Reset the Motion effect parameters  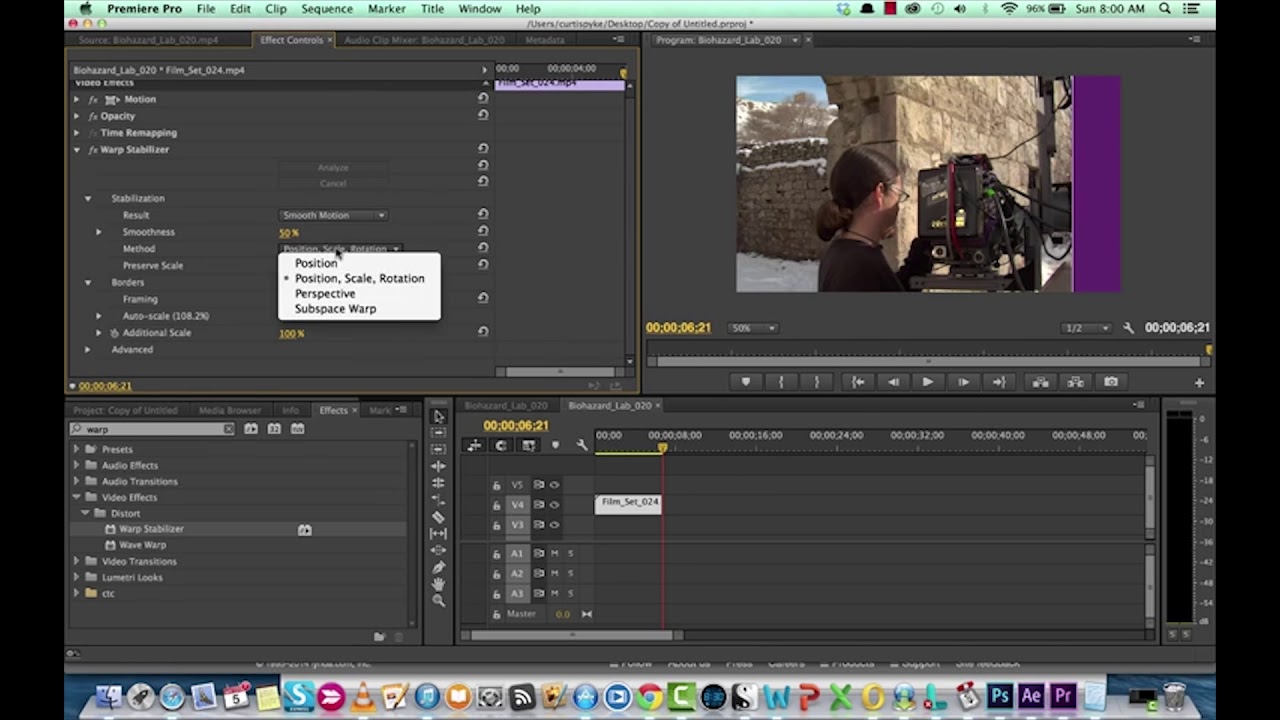coord(483,98)
